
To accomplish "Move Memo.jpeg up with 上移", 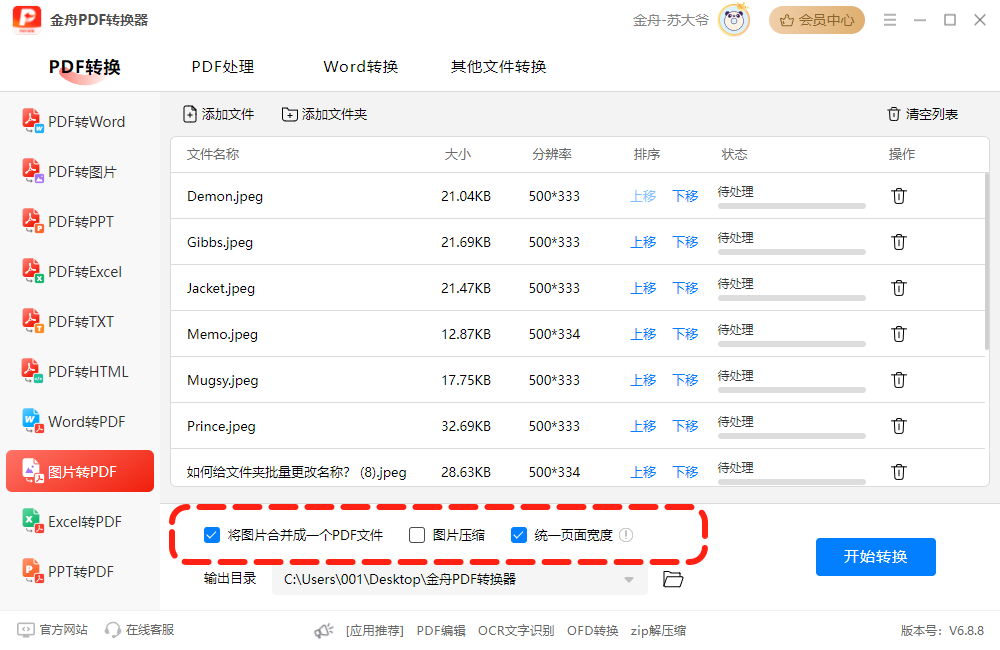I will click(x=643, y=334).
